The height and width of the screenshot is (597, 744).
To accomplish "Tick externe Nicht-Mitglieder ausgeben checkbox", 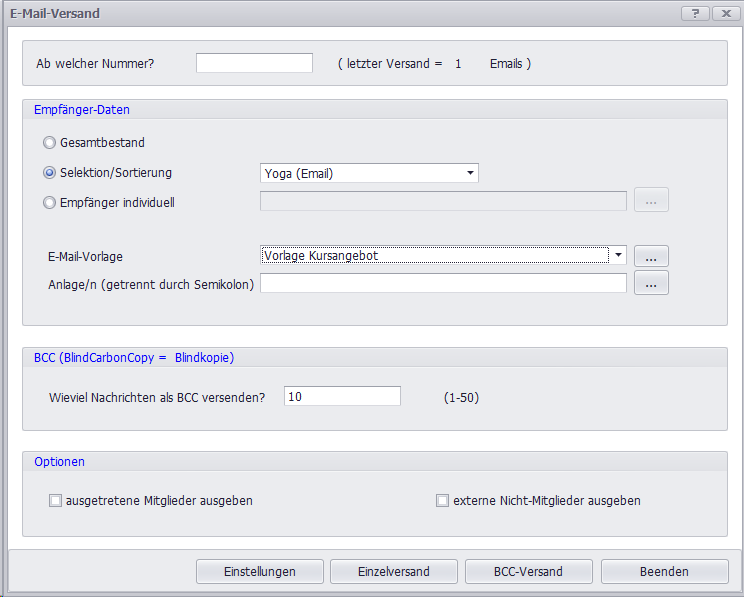I will 442,501.
